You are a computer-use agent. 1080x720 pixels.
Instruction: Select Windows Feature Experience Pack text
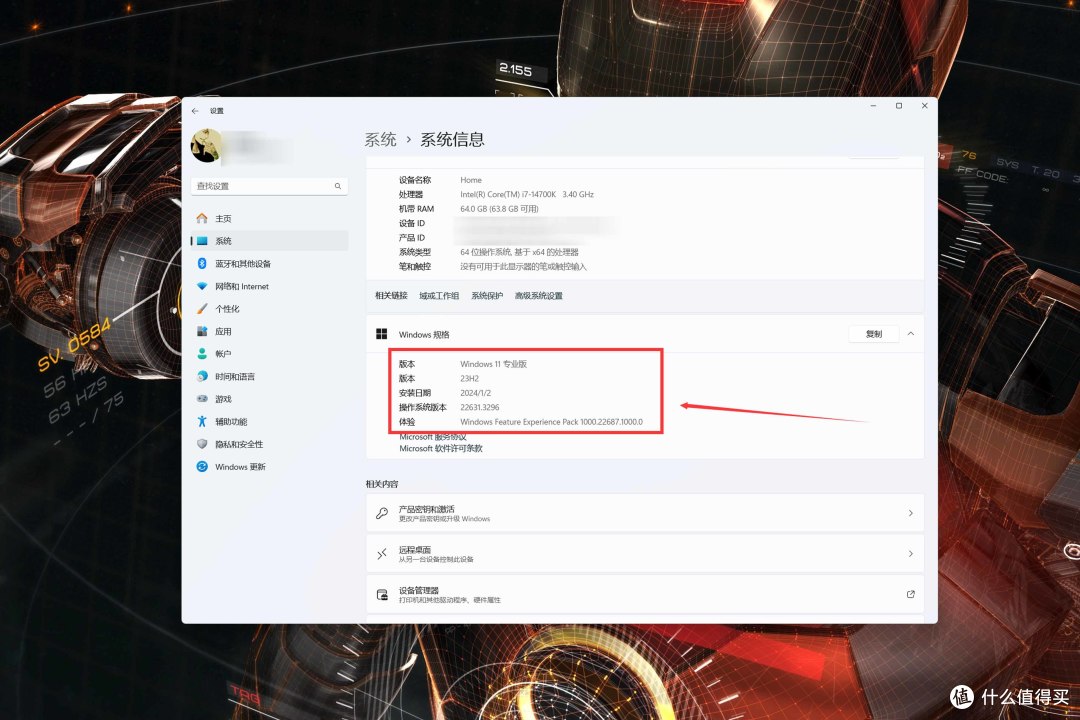click(551, 422)
